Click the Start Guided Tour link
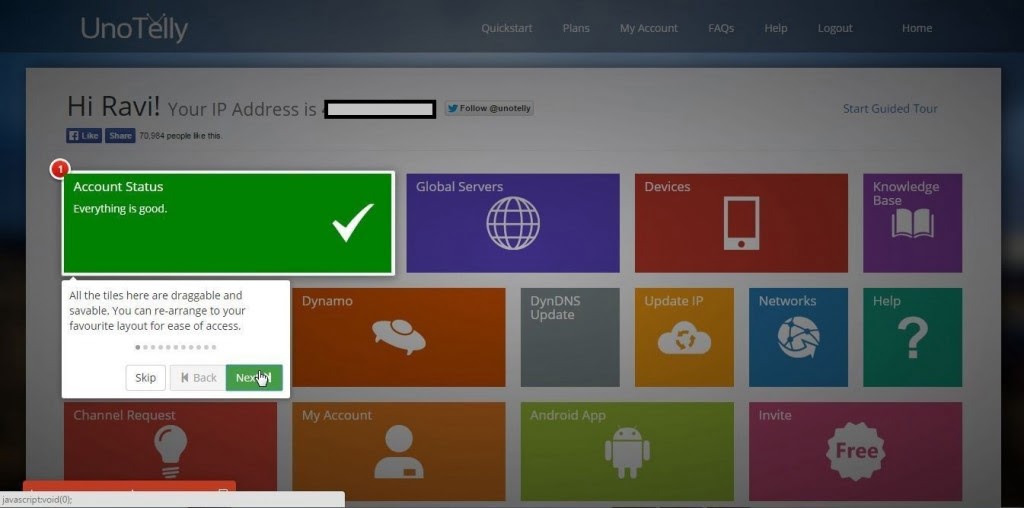 [x=890, y=109]
